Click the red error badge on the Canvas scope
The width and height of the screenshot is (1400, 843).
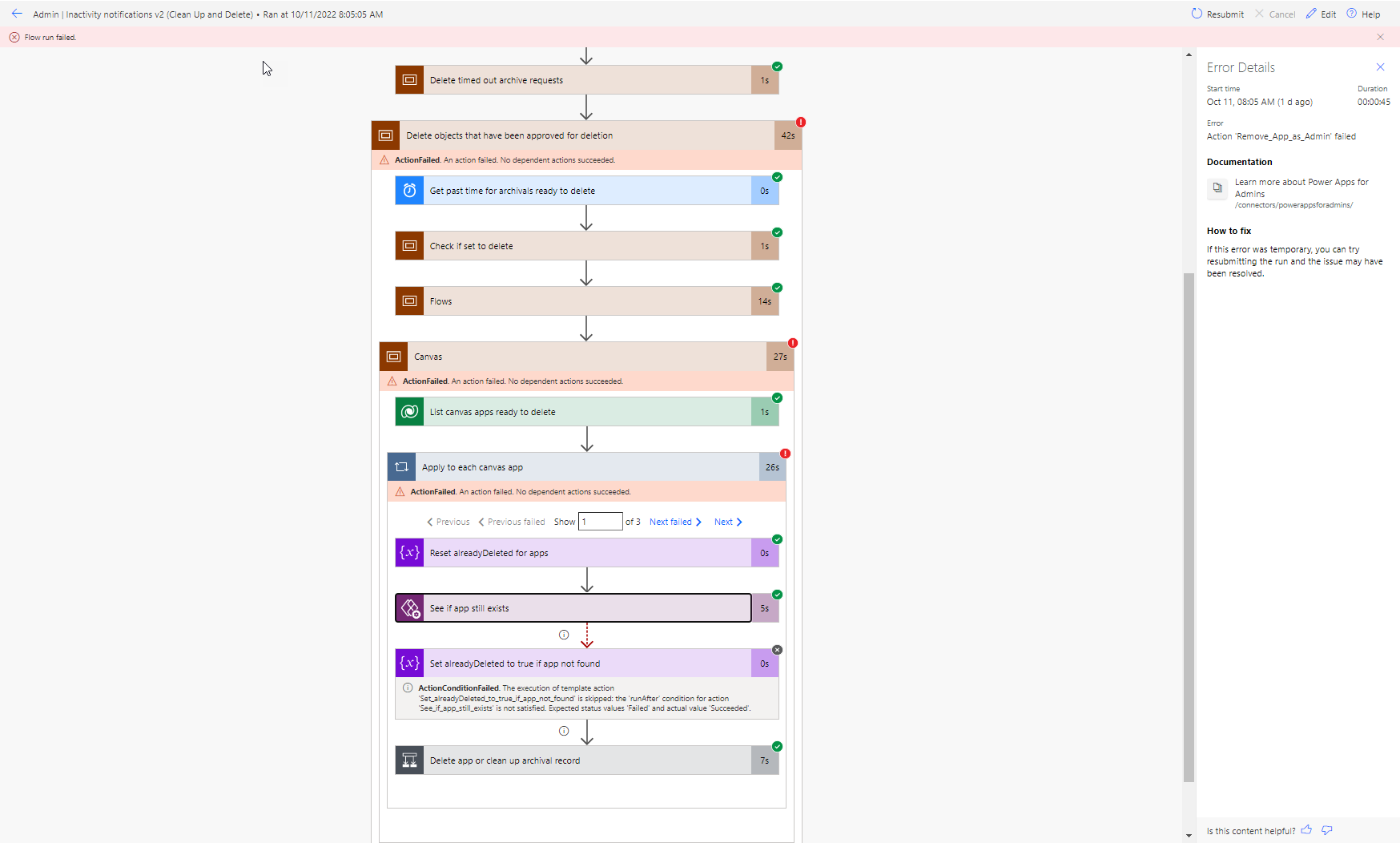click(792, 342)
